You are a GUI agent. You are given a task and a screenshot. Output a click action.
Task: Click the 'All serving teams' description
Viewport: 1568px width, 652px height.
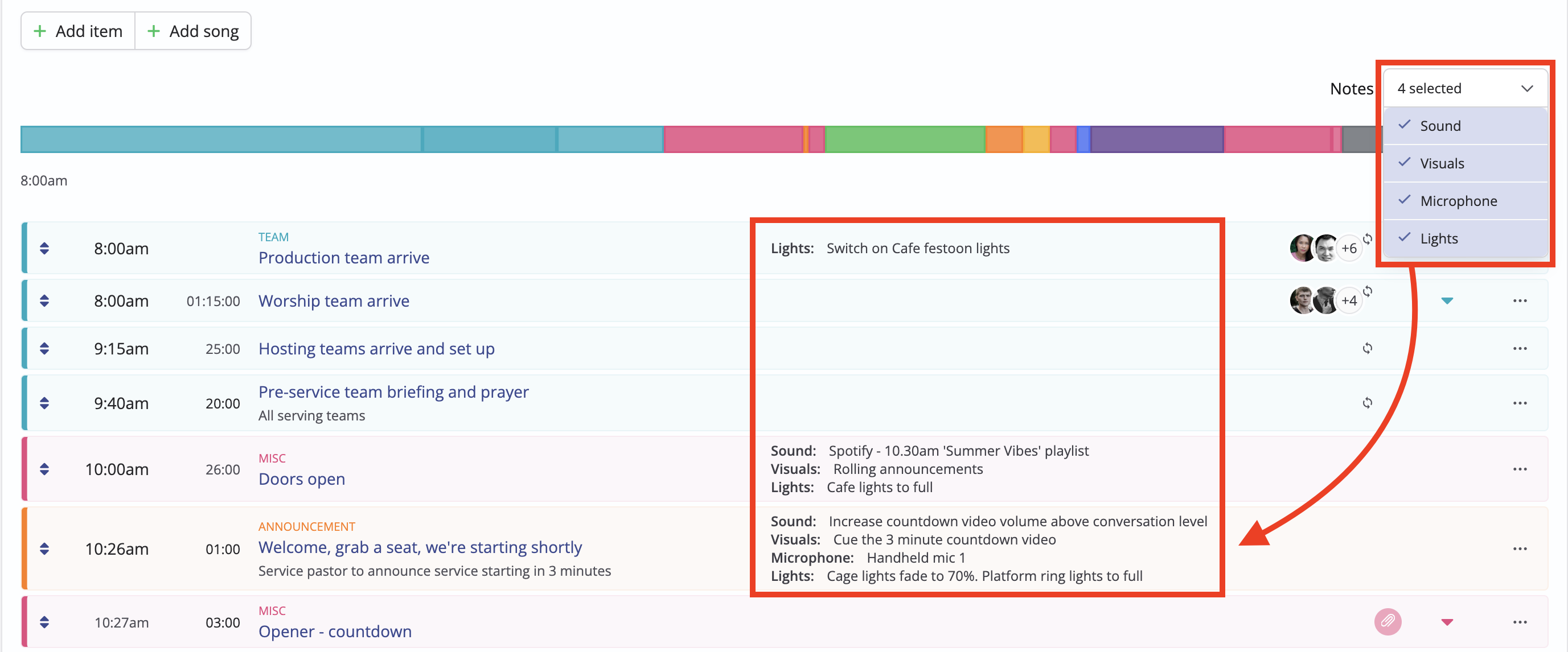[311, 415]
